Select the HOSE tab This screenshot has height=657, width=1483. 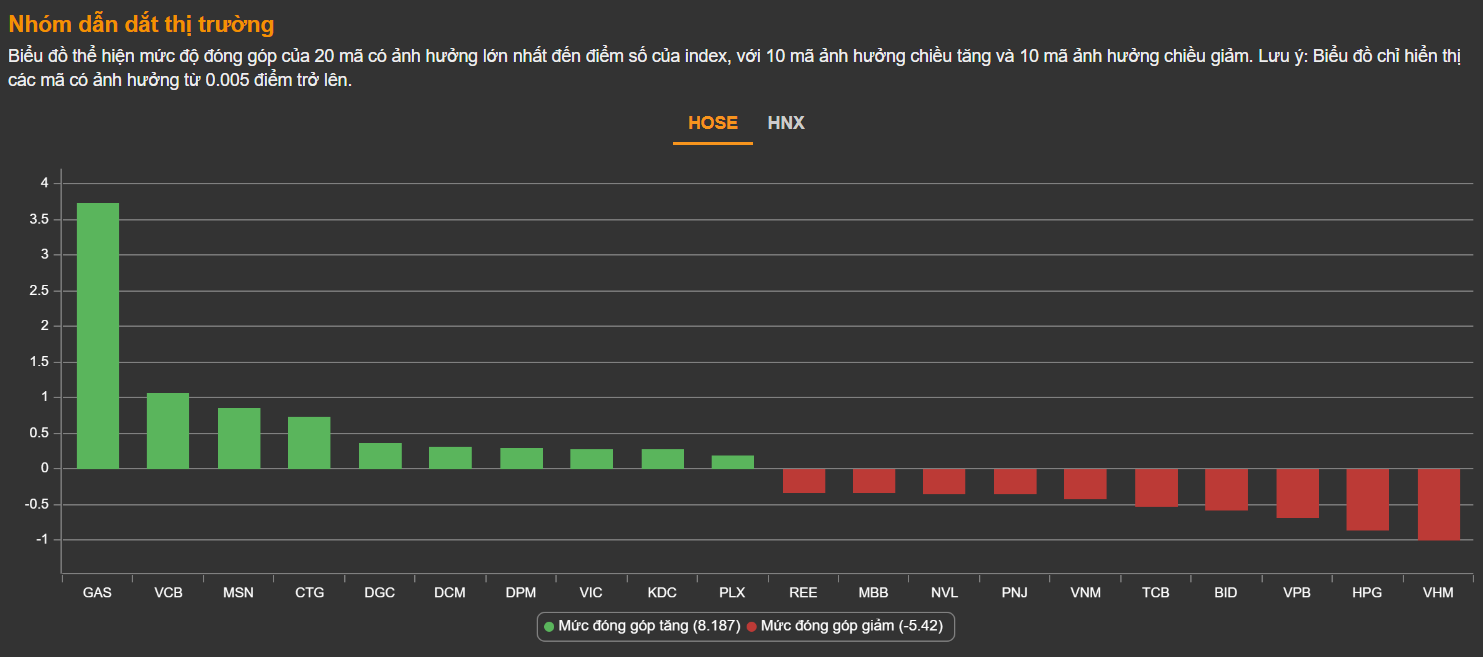pyautogui.click(x=712, y=123)
